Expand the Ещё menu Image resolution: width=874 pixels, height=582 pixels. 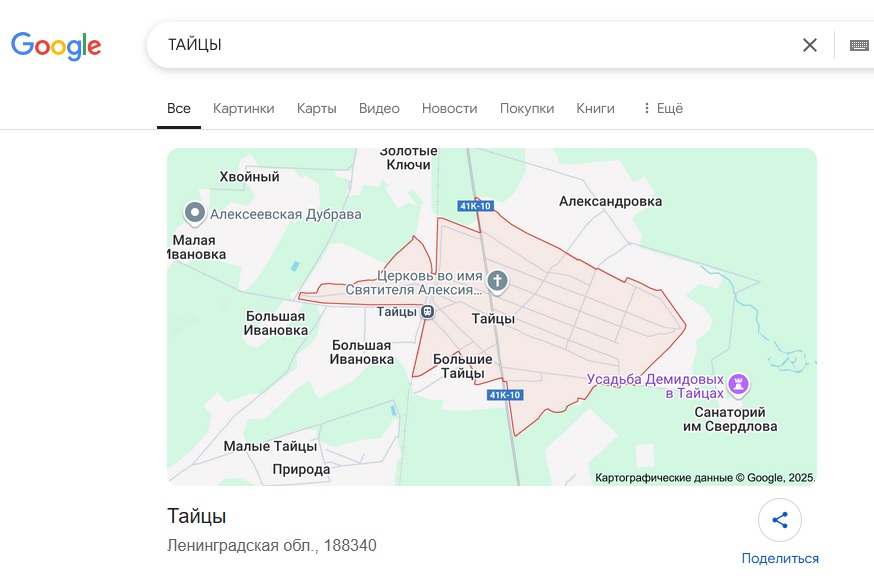coord(663,108)
